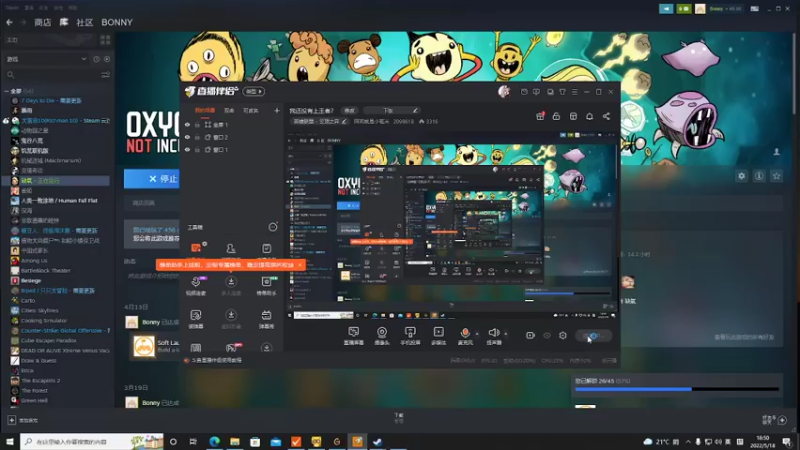Toggle visibility of 全屏 1 source
Viewport: 800px width, 450px height.
[x=187, y=124]
